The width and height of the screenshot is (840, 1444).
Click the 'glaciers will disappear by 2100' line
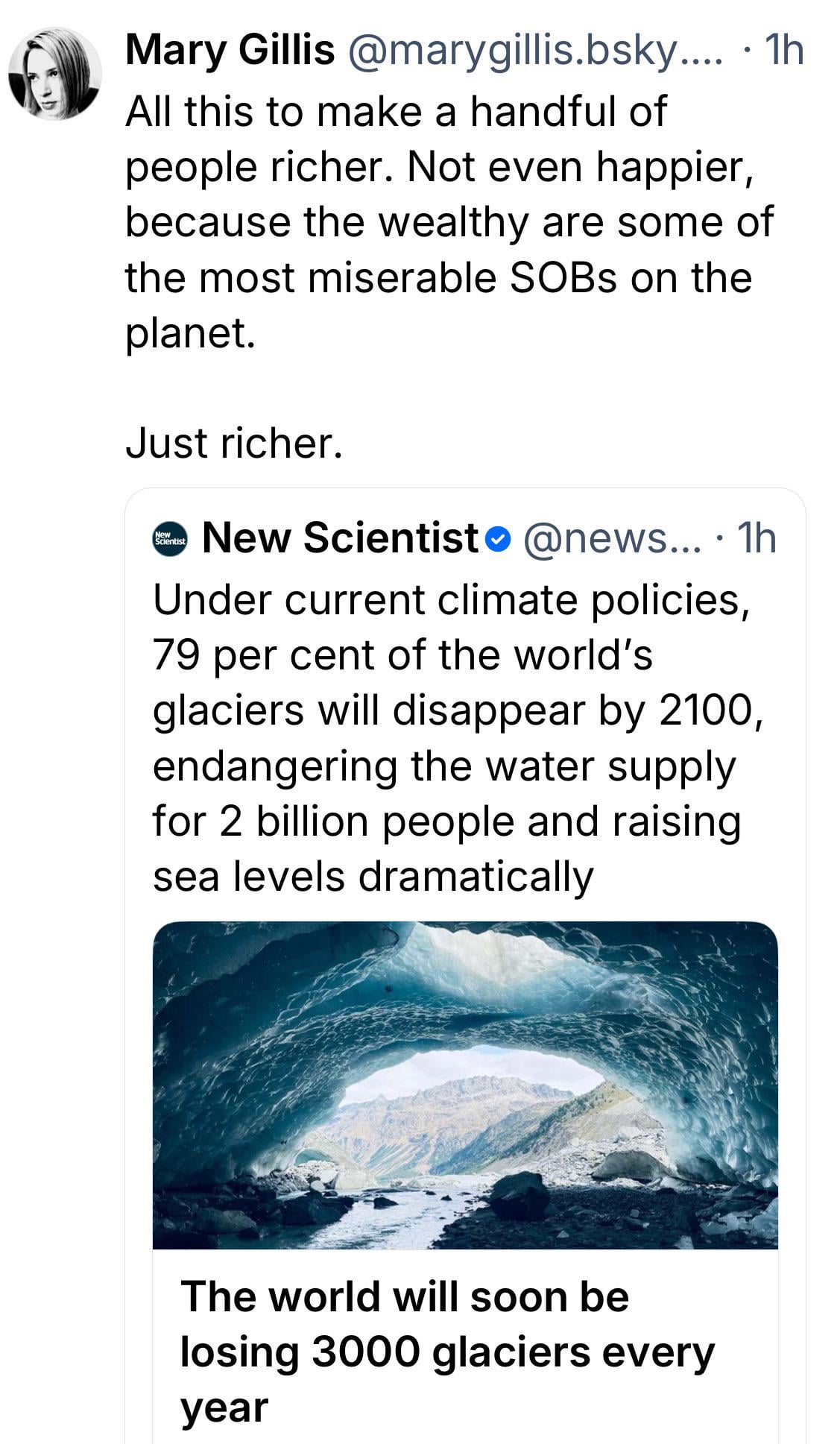pyautogui.click(x=458, y=710)
